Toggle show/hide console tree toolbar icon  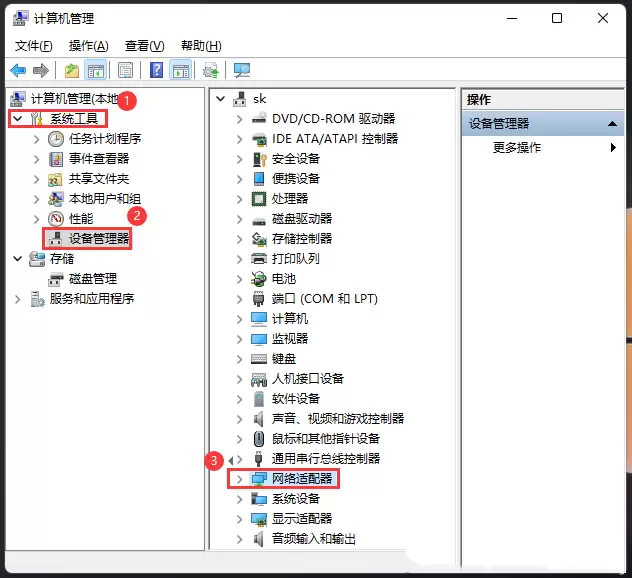[96, 71]
